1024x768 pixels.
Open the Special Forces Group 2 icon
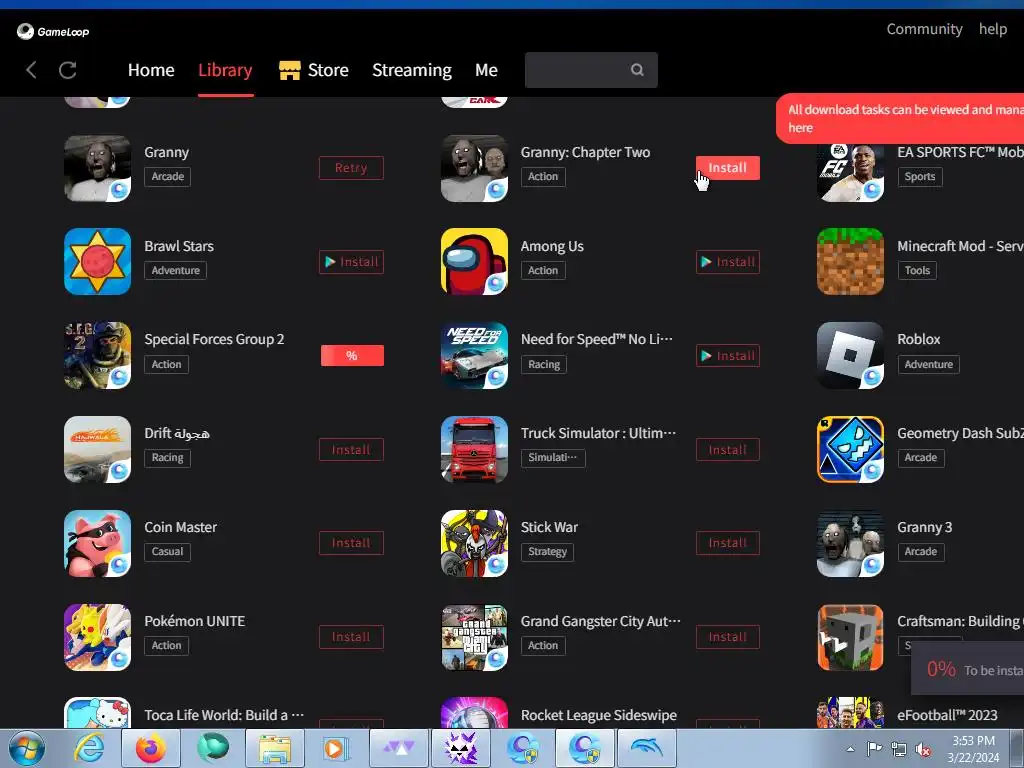point(97,355)
